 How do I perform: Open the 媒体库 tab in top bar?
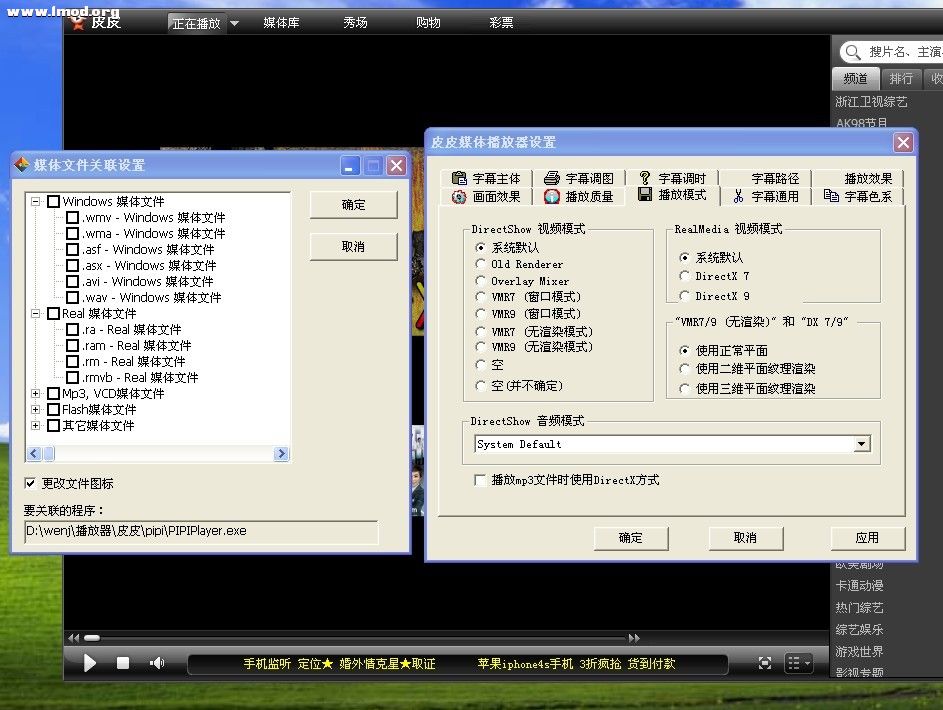(x=281, y=22)
